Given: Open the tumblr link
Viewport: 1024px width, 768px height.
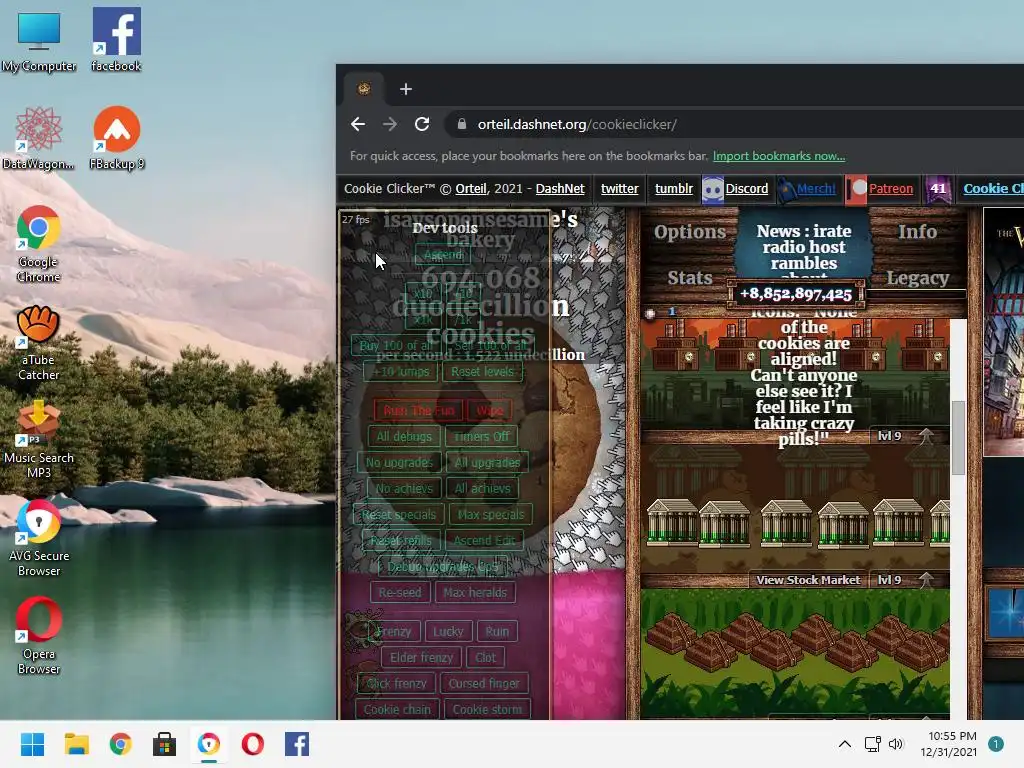Looking at the screenshot, I should click(673, 189).
